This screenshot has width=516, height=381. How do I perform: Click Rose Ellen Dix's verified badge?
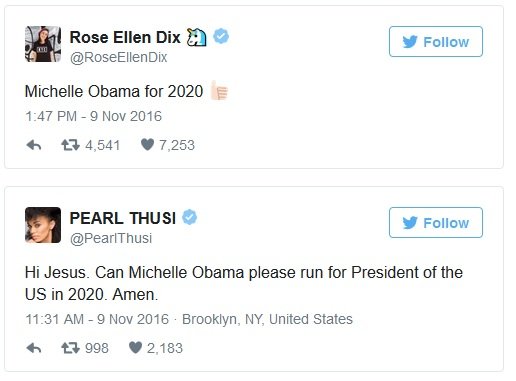click(221, 36)
